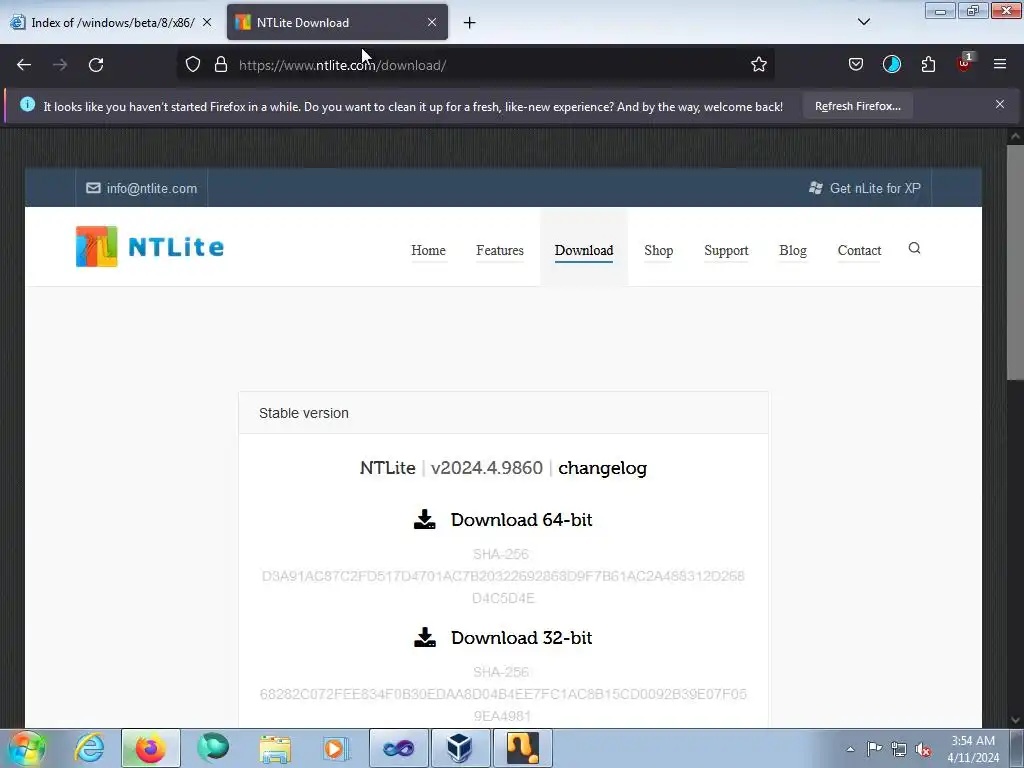Open the Blog menu item

point(793,250)
